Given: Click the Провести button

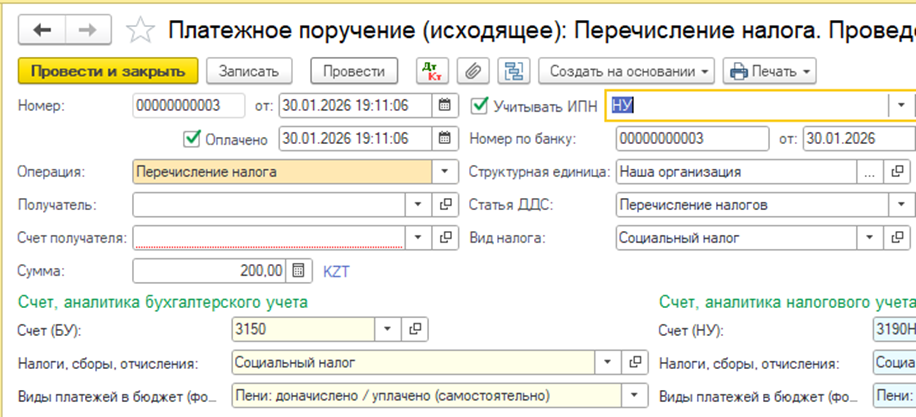Looking at the screenshot, I should 353,72.
